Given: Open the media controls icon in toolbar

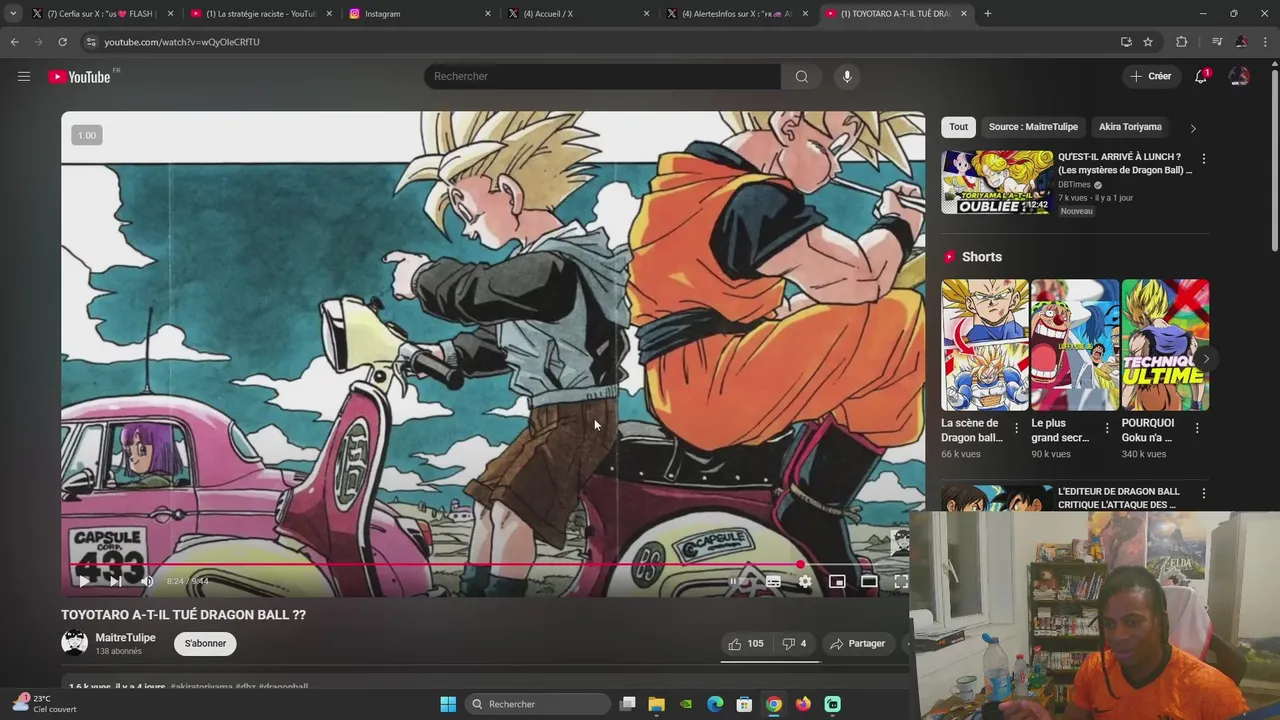Looking at the screenshot, I should [x=1216, y=42].
